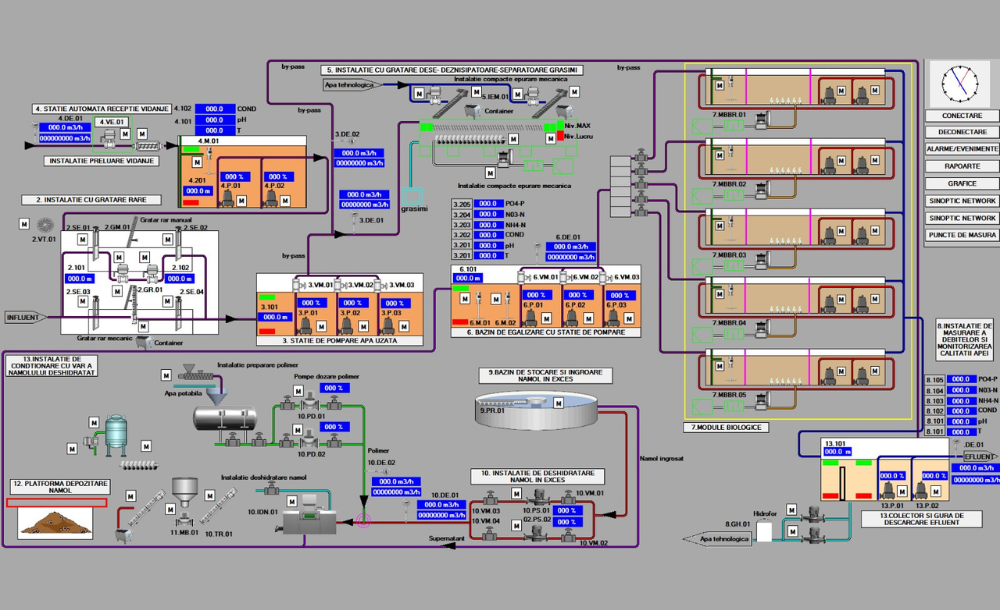Click 2.102 level value field

180,279
